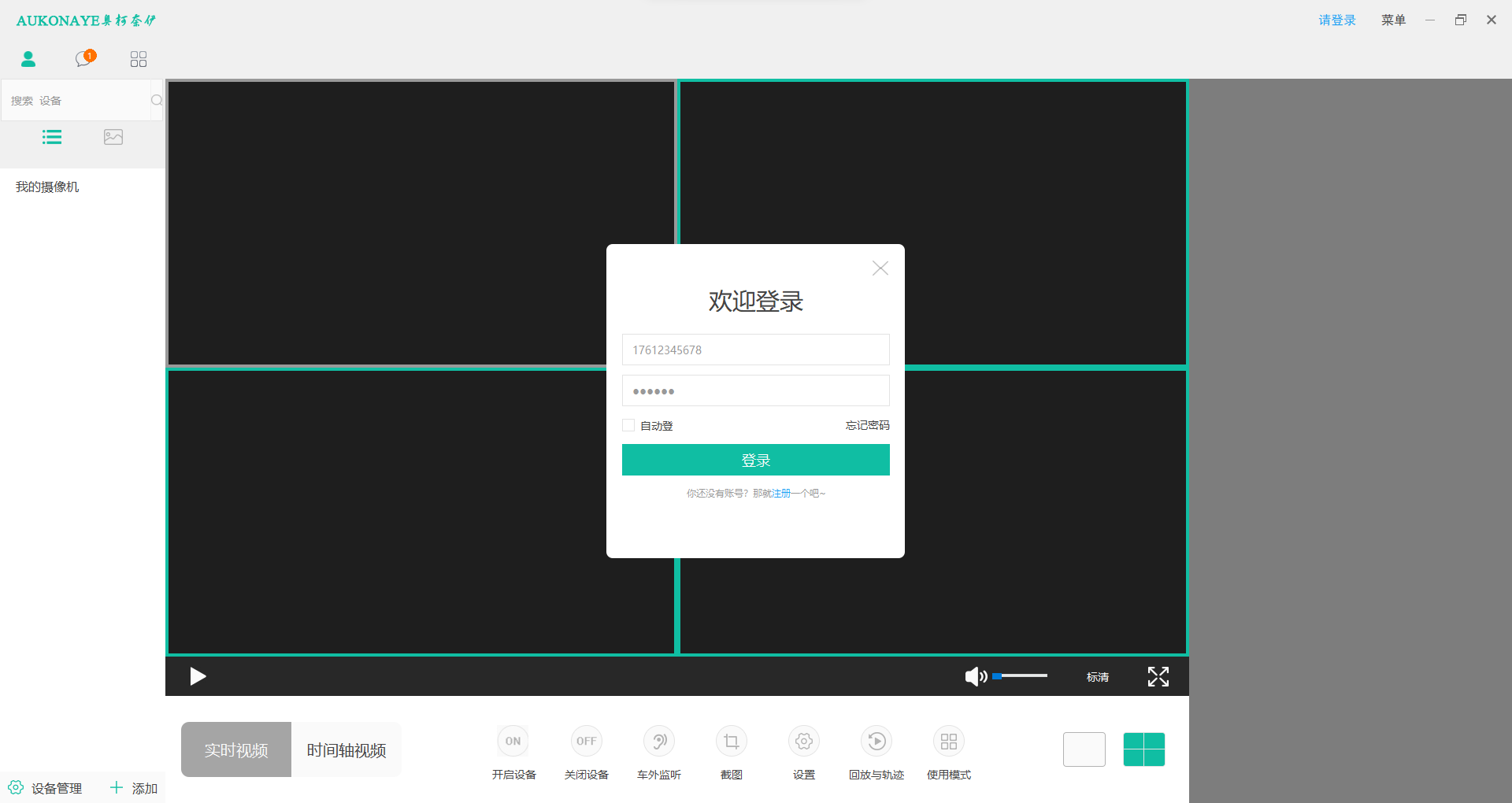The width and height of the screenshot is (1512, 803).
Task: Open the user profile icon
Action: [x=28, y=59]
